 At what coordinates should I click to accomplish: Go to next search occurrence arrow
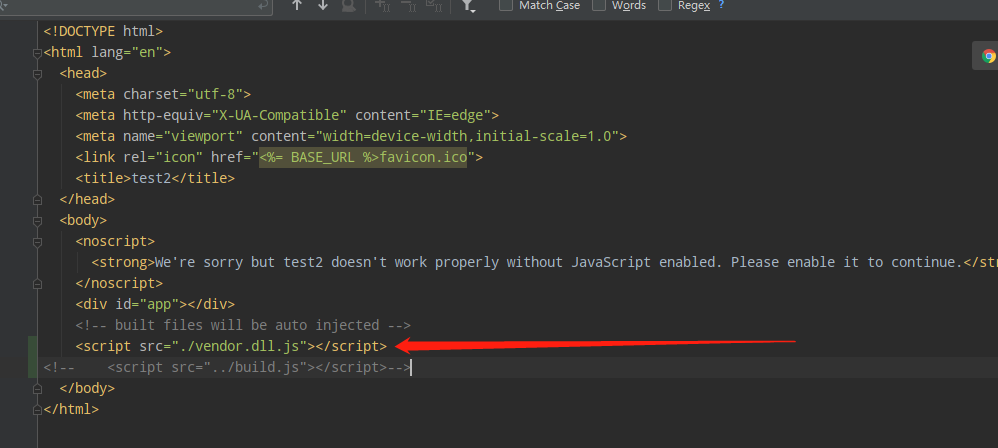(x=323, y=5)
